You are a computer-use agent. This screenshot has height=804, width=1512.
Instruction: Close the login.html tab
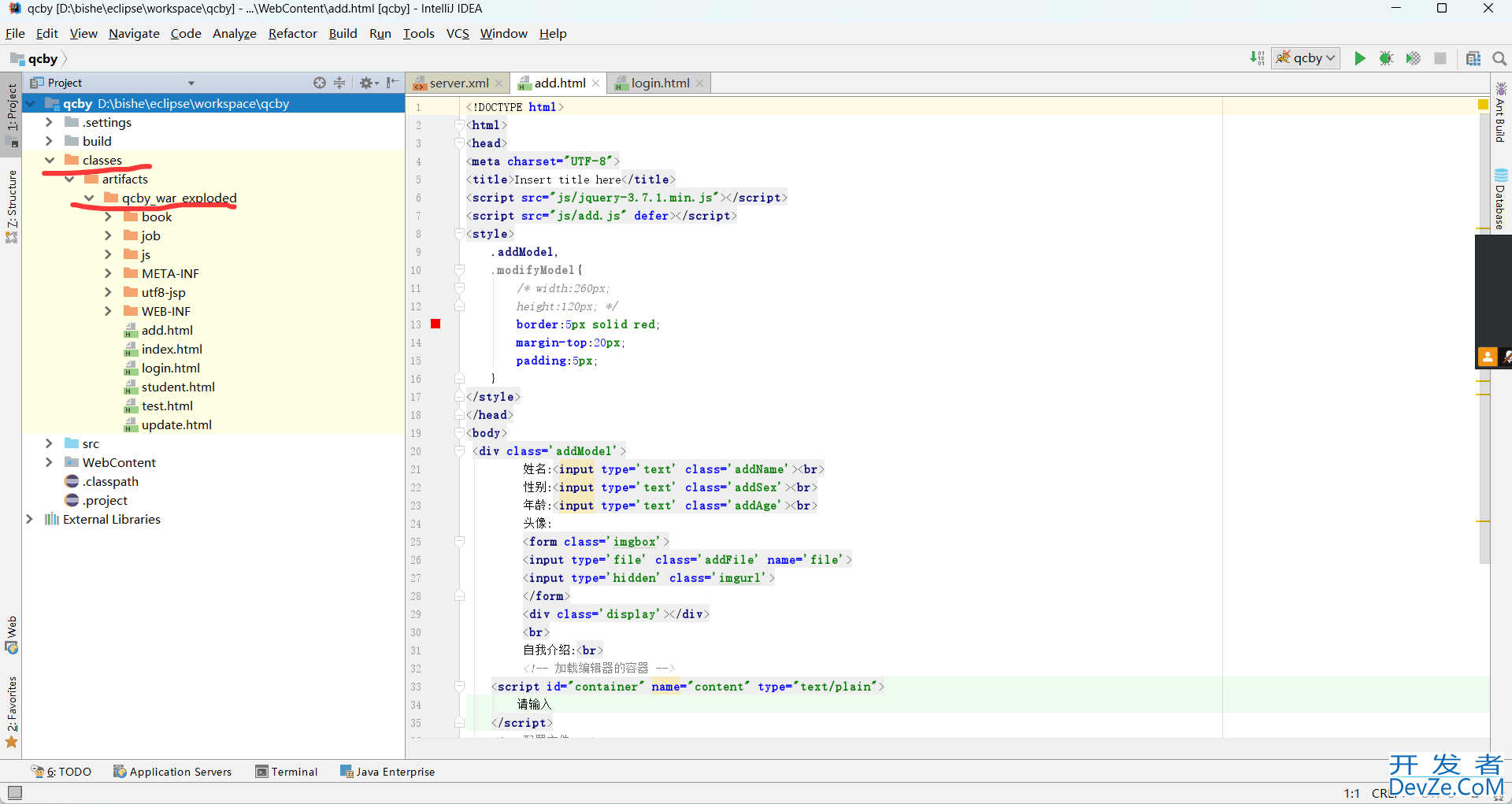coord(699,83)
